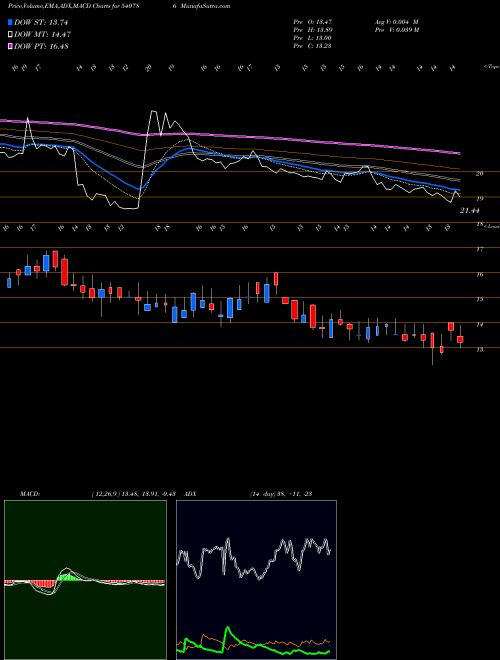Image resolution: width=500 pixels, height=660 pixels.
Task: Click ADX parameters '(14 day) 38, +11, -23'
Action: pos(281,494)
